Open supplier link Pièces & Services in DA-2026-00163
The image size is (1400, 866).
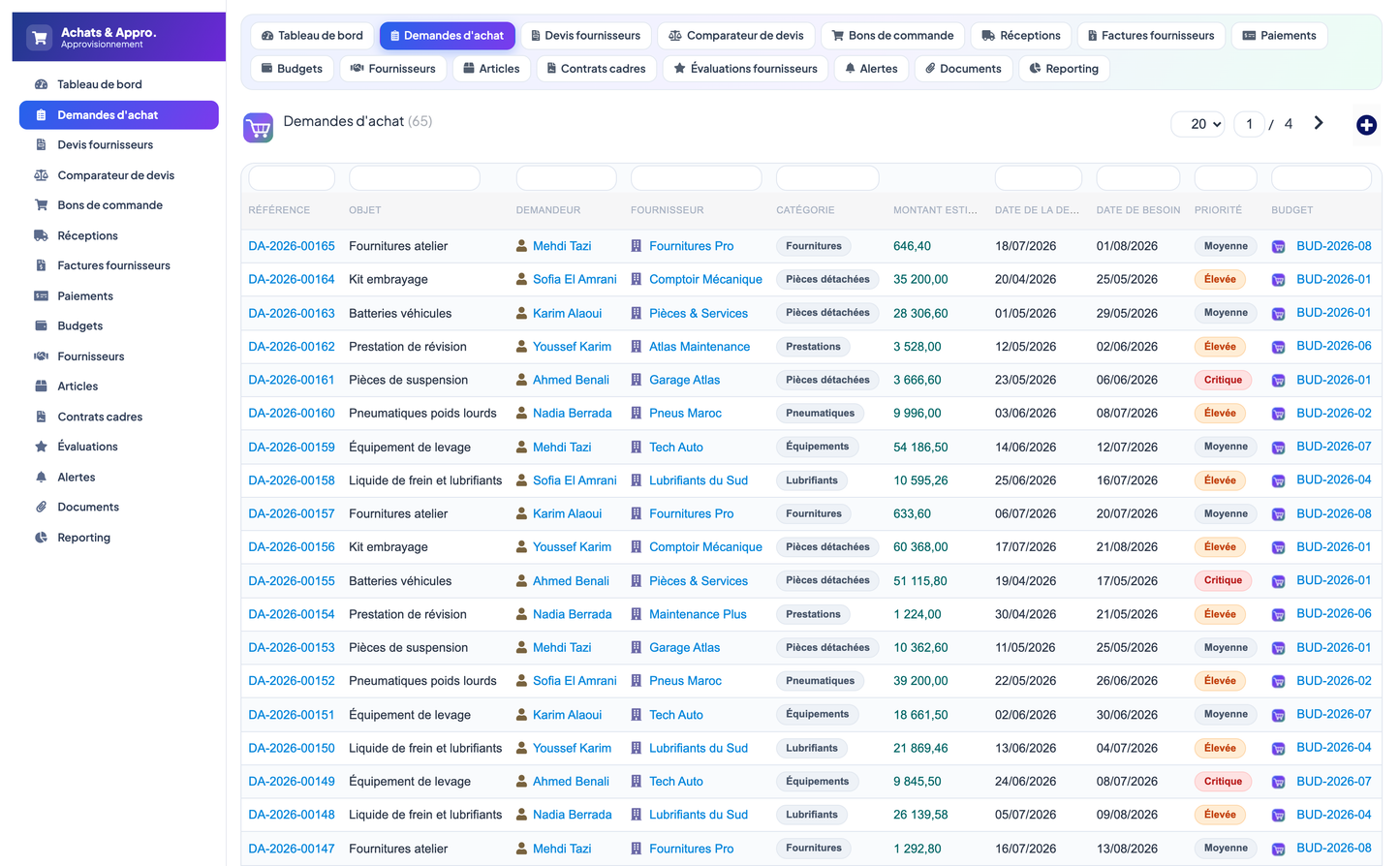pyautogui.click(x=699, y=314)
